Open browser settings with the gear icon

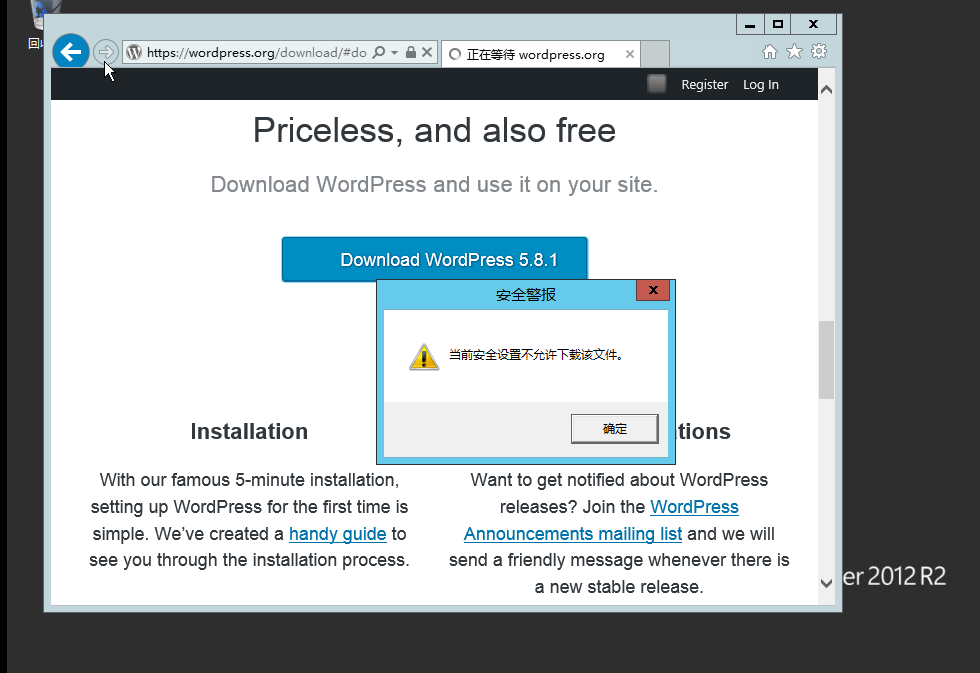819,49
